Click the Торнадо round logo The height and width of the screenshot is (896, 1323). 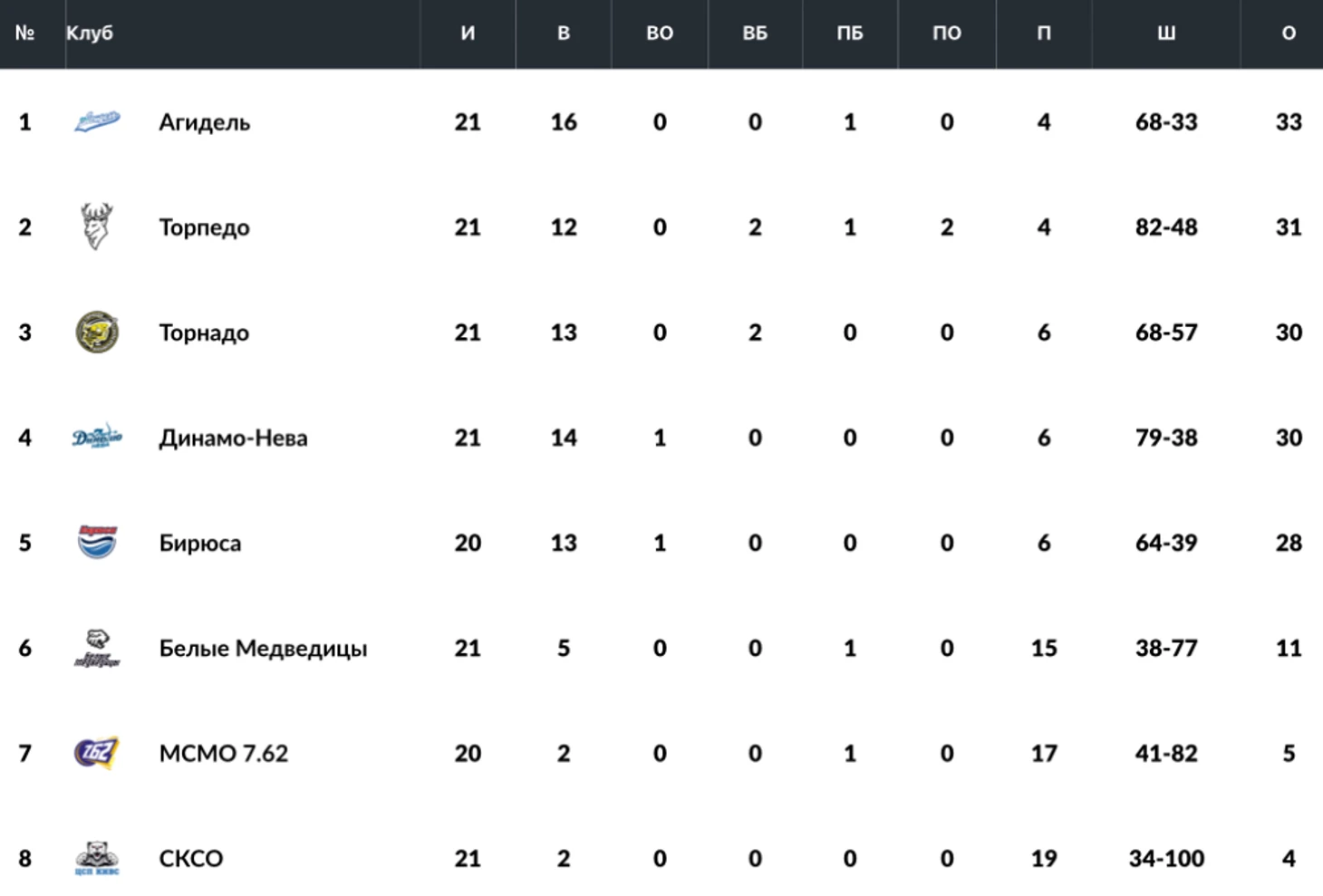97,332
